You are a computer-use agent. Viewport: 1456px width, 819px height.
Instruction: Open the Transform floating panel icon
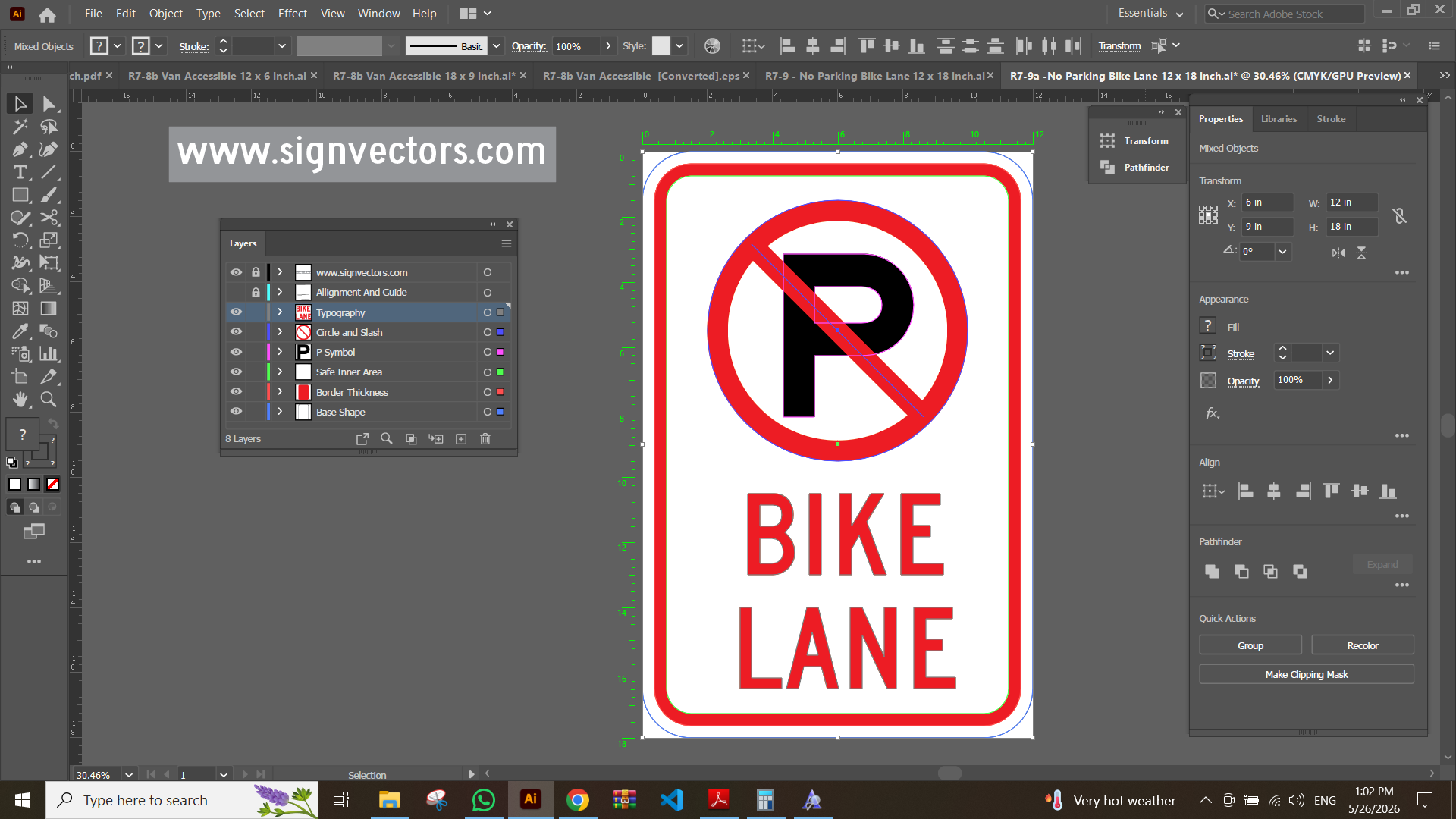pos(1108,141)
